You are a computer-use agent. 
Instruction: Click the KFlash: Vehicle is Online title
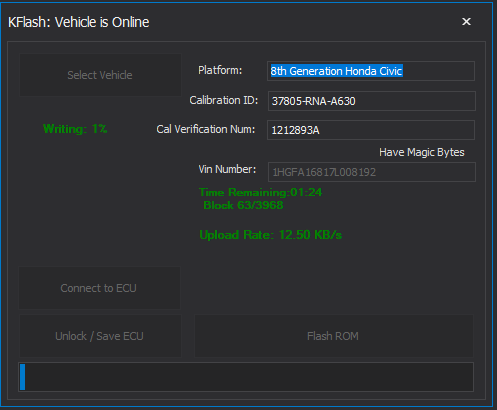79,22
